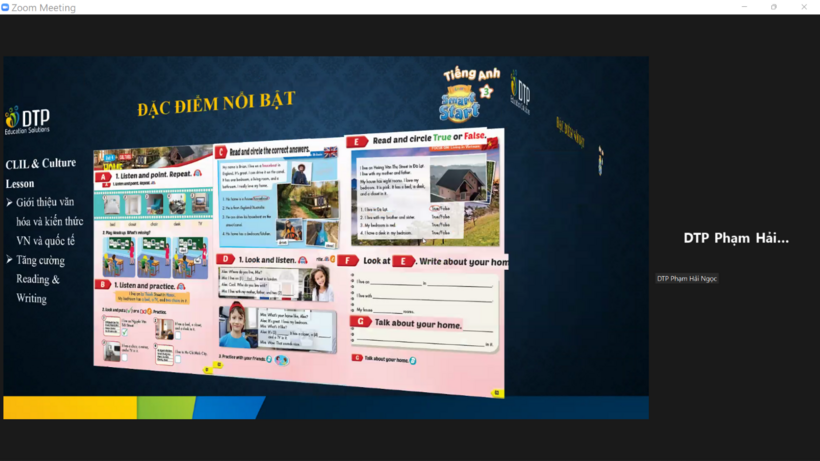The height and width of the screenshot is (461, 820).
Task: Click the CLIL & Culture Lesson text
Action: click(40, 173)
